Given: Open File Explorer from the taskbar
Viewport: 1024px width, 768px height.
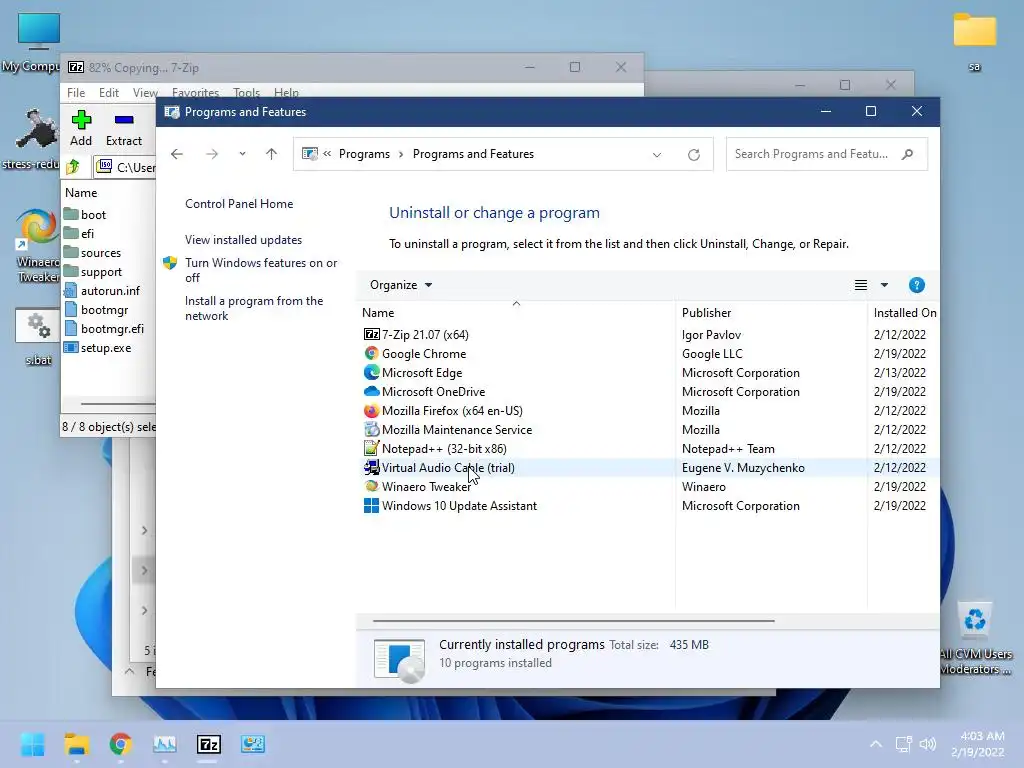Looking at the screenshot, I should coord(76,744).
